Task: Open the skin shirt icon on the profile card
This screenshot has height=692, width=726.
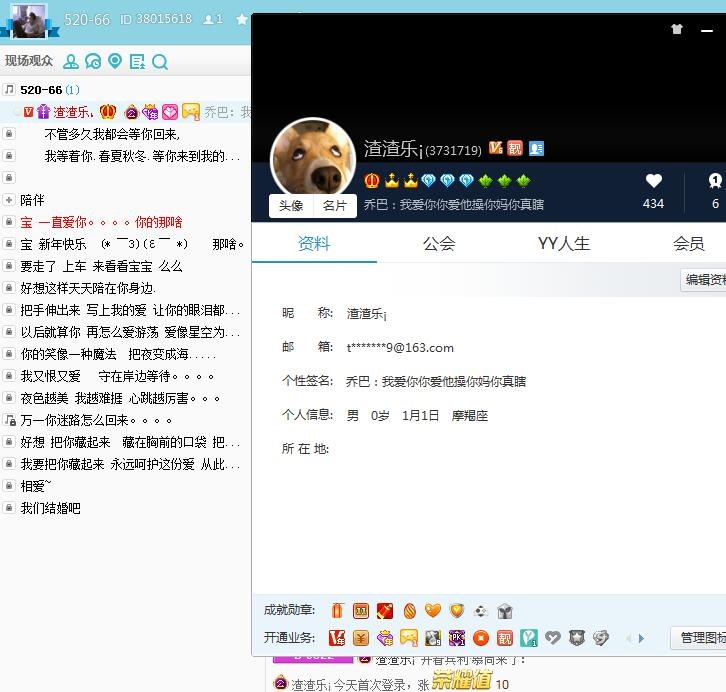Action: pyautogui.click(x=676, y=29)
